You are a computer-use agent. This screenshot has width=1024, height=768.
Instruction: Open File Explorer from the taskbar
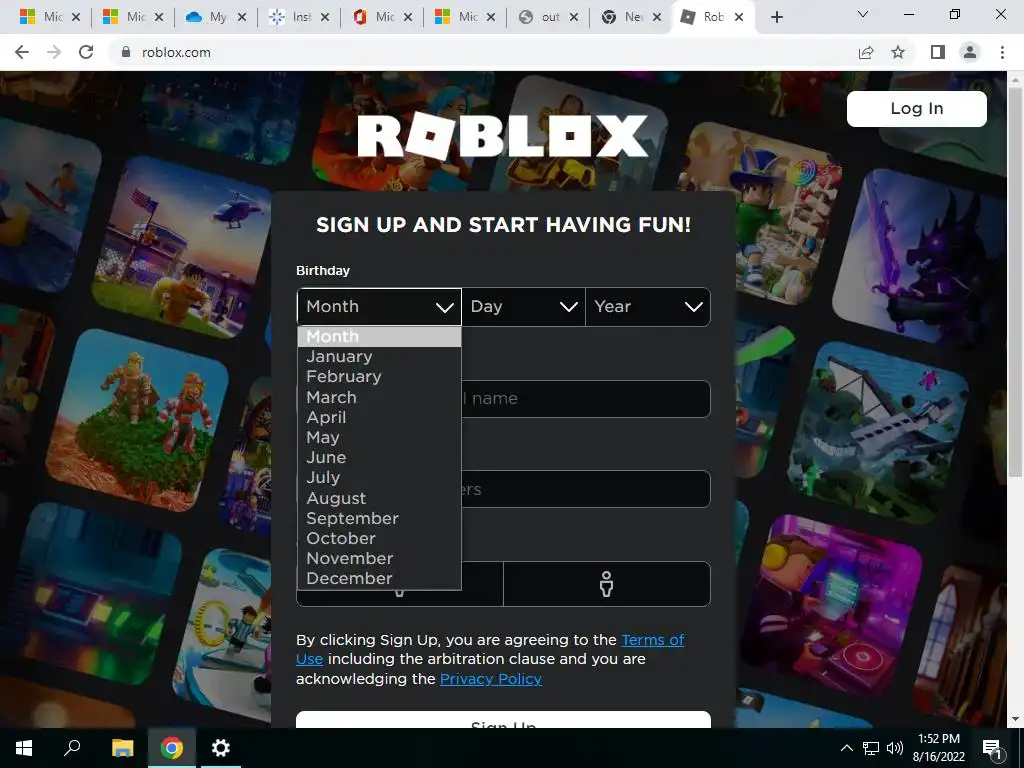click(122, 748)
